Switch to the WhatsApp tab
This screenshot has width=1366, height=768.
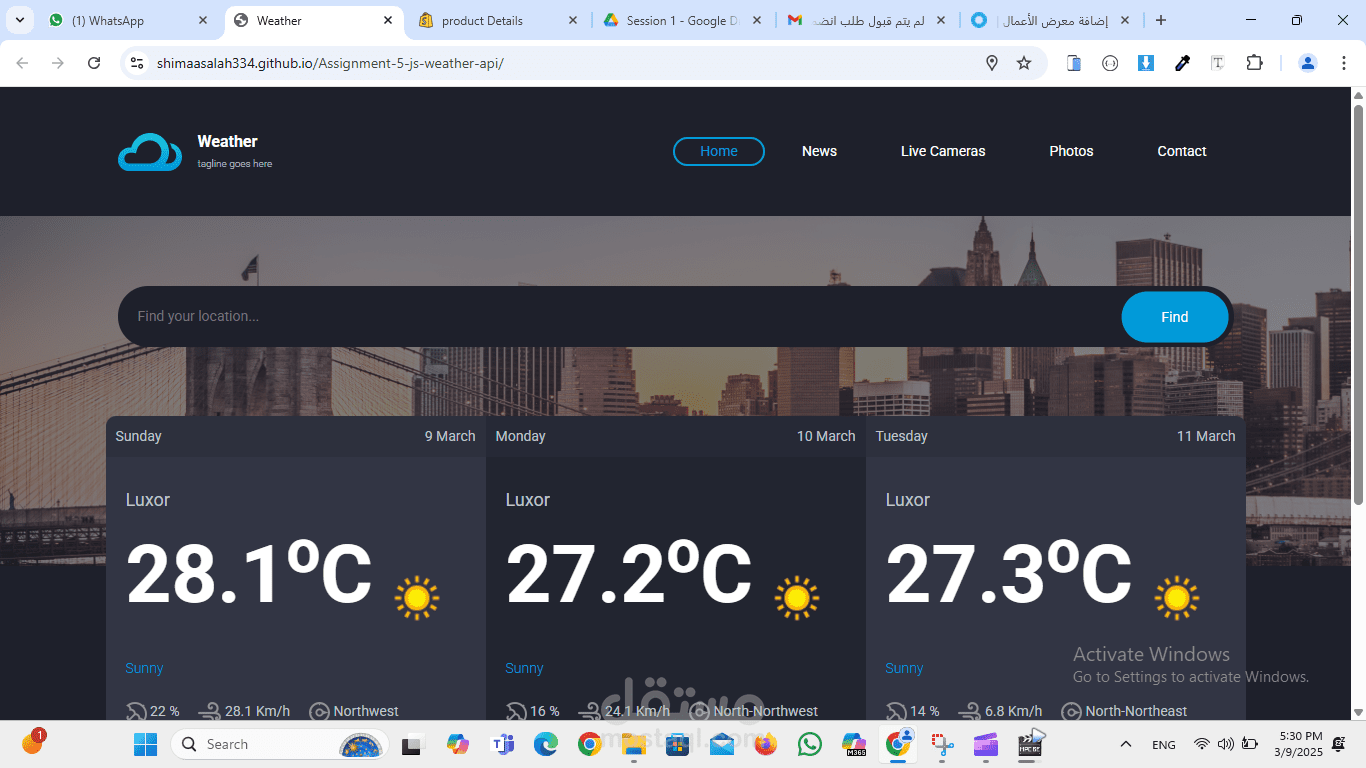128,20
